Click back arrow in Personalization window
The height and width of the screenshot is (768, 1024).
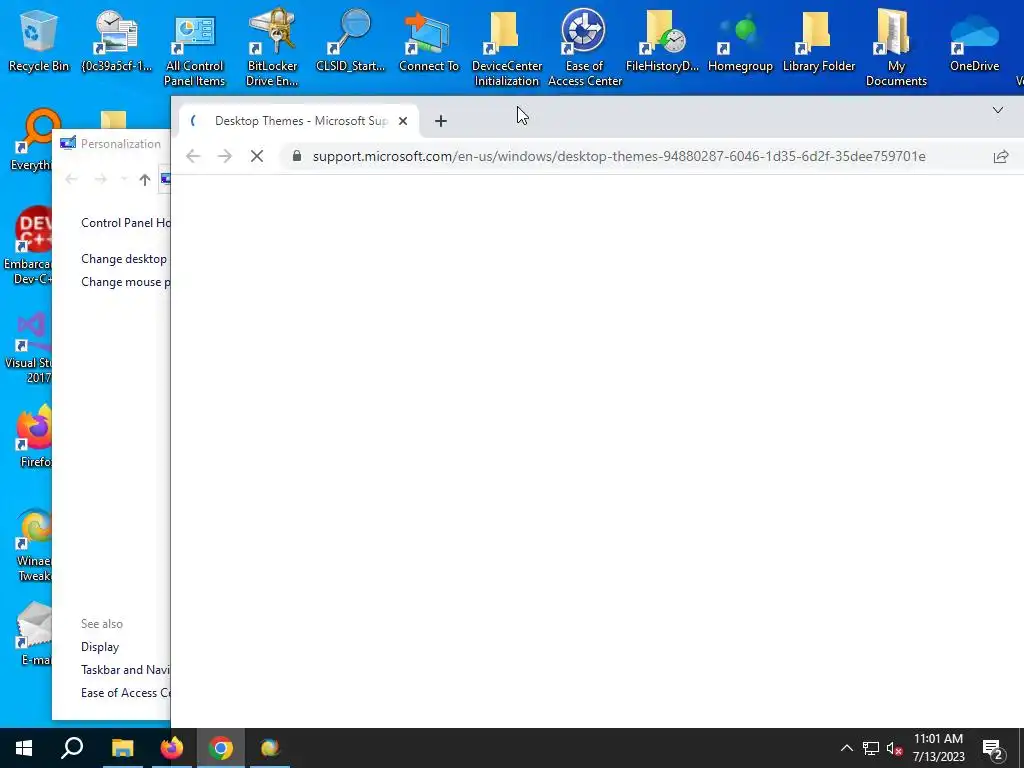pos(72,179)
